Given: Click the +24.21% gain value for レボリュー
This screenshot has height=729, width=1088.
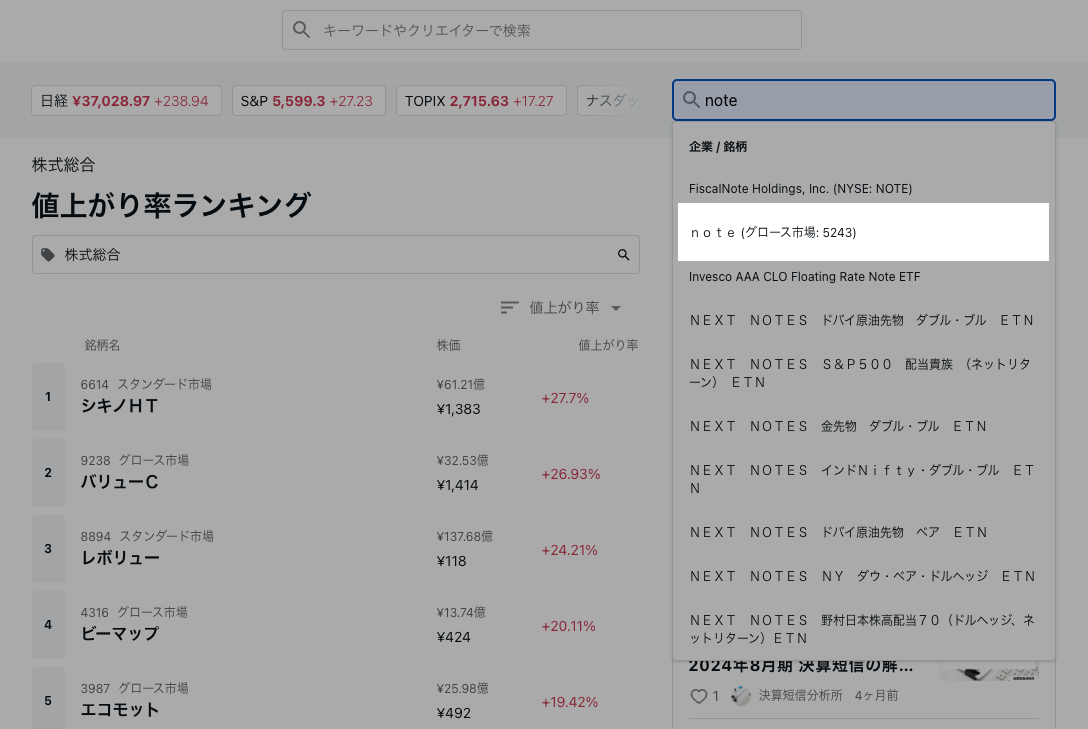Looking at the screenshot, I should tap(569, 550).
